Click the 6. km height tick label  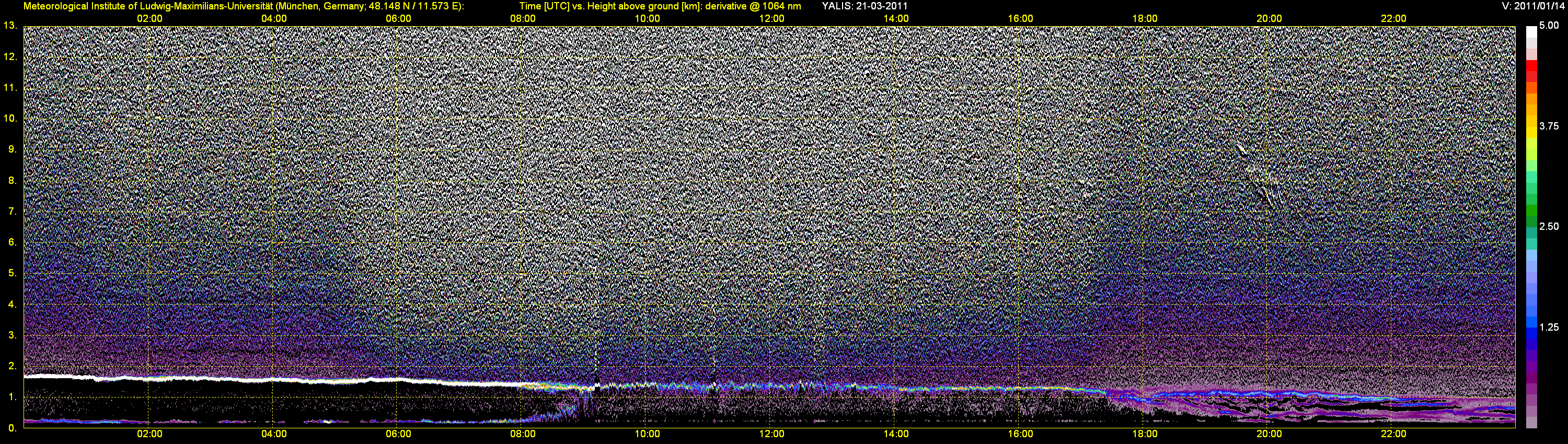click(x=13, y=242)
